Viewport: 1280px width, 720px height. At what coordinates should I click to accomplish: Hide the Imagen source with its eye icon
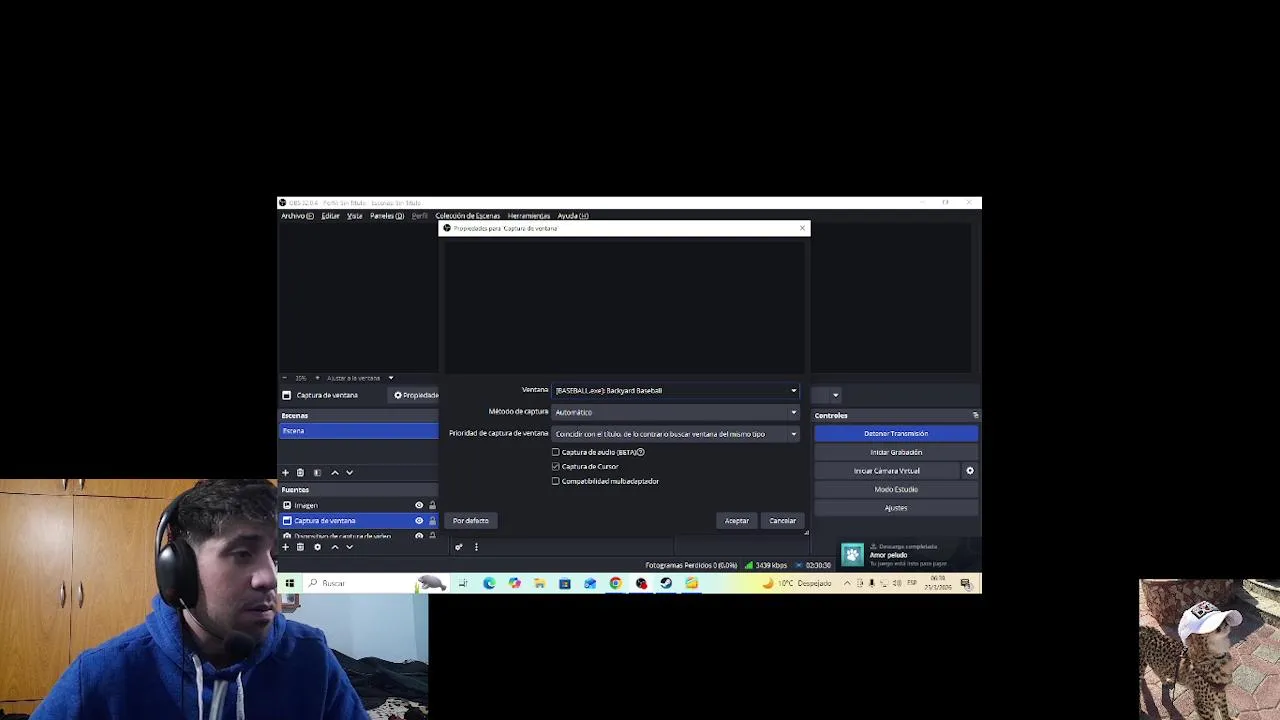(419, 505)
